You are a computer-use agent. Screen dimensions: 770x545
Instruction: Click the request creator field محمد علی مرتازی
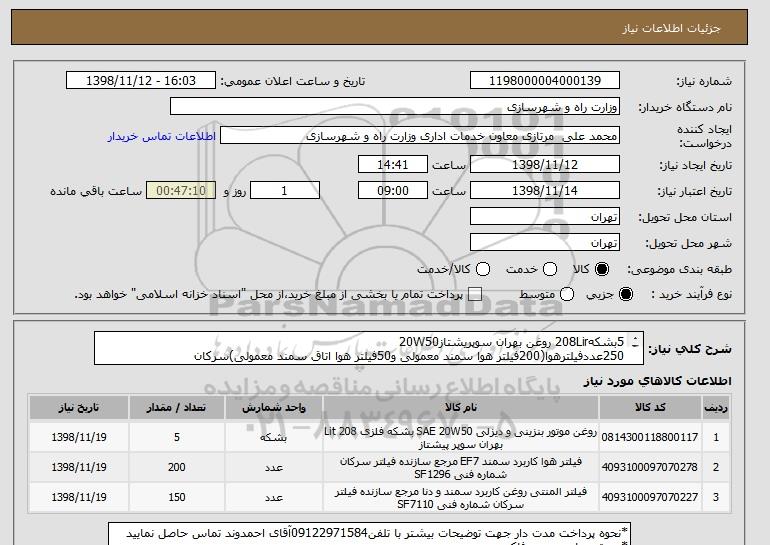420,136
